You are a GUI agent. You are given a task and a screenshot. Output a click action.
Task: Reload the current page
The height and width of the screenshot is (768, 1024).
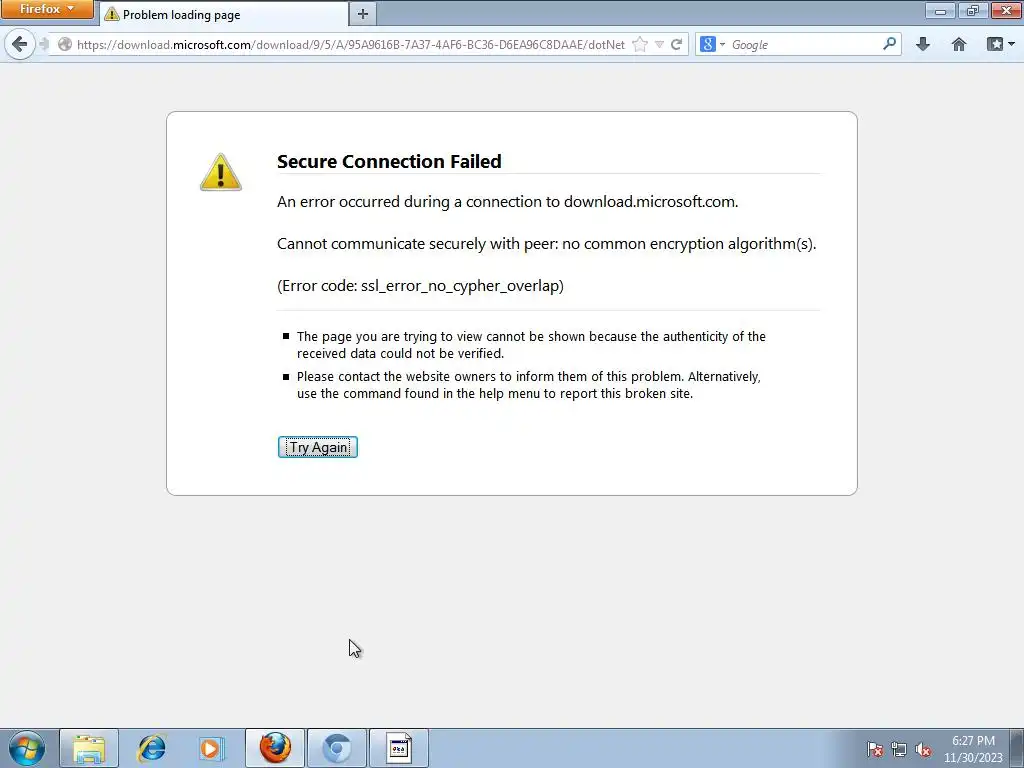(677, 44)
